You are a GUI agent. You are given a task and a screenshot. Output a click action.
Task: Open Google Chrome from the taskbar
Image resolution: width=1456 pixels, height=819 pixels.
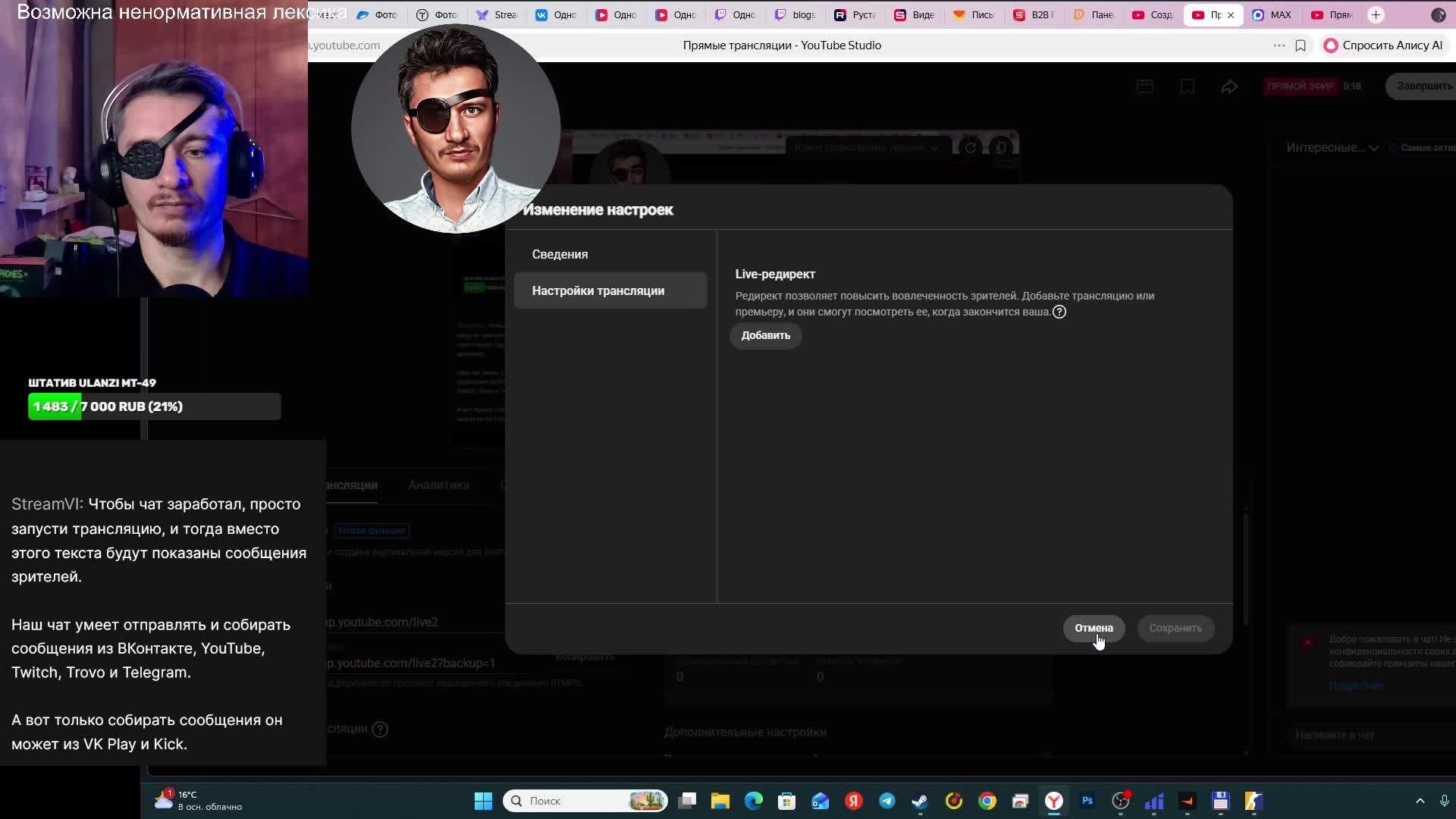coord(987,801)
